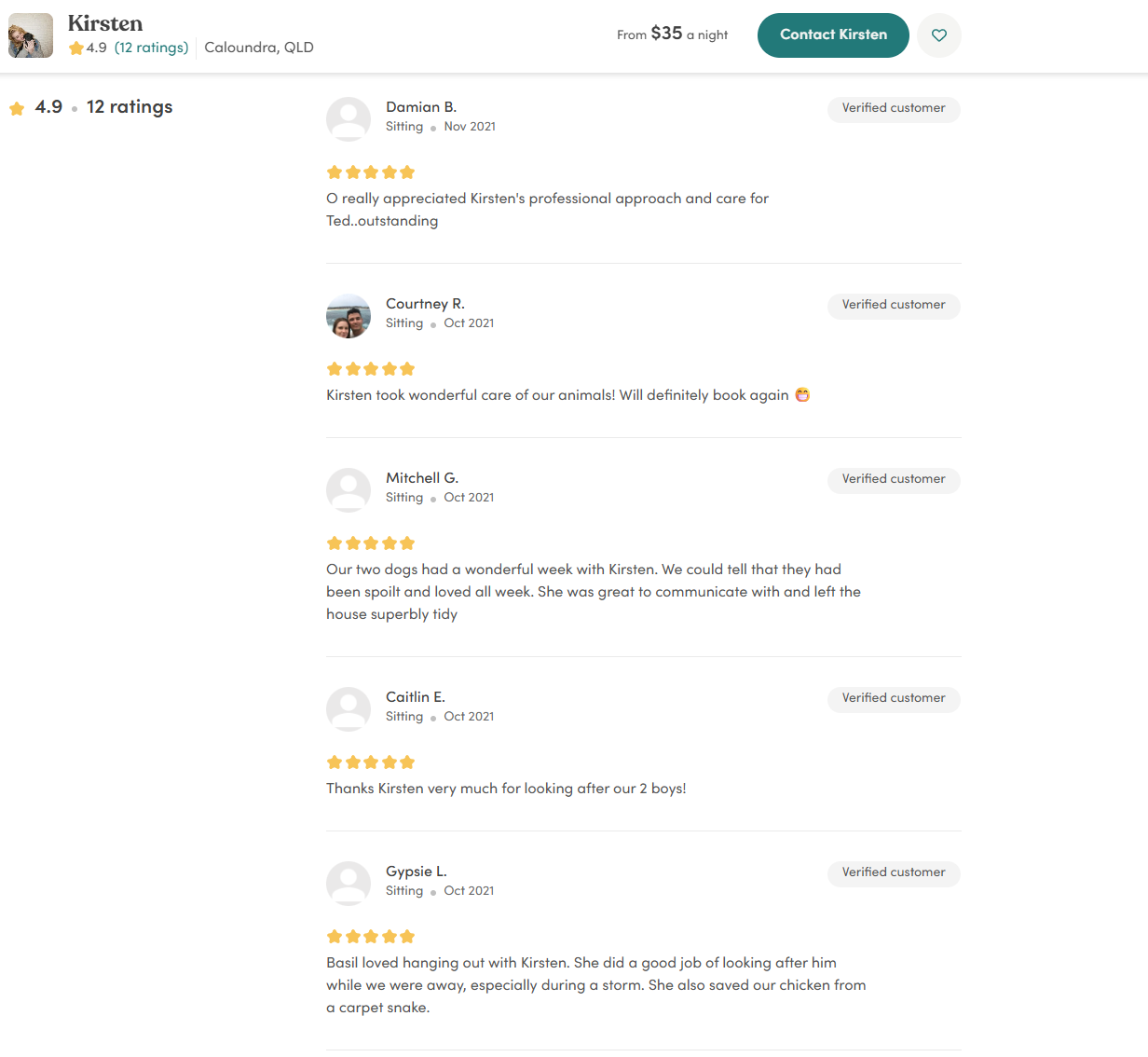This screenshot has height=1057, width=1148.
Task: Click Gypsie L.'s default avatar icon
Action: pos(348,884)
